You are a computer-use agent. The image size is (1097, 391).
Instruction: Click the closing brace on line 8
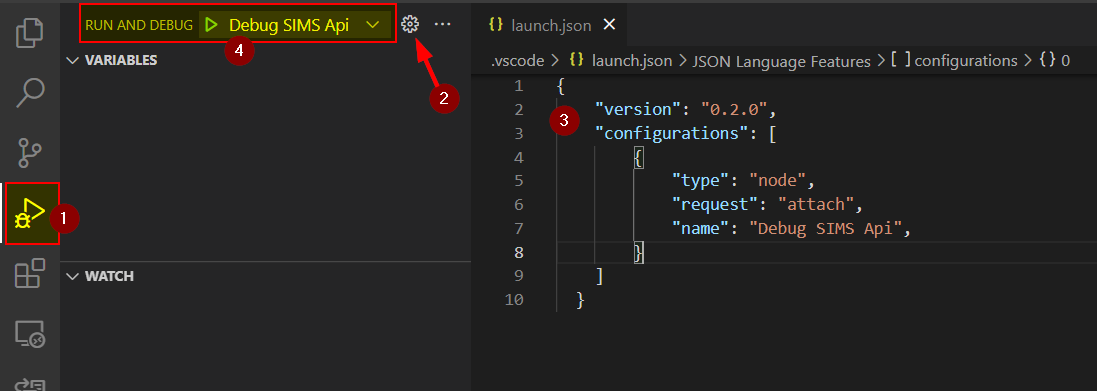click(638, 253)
